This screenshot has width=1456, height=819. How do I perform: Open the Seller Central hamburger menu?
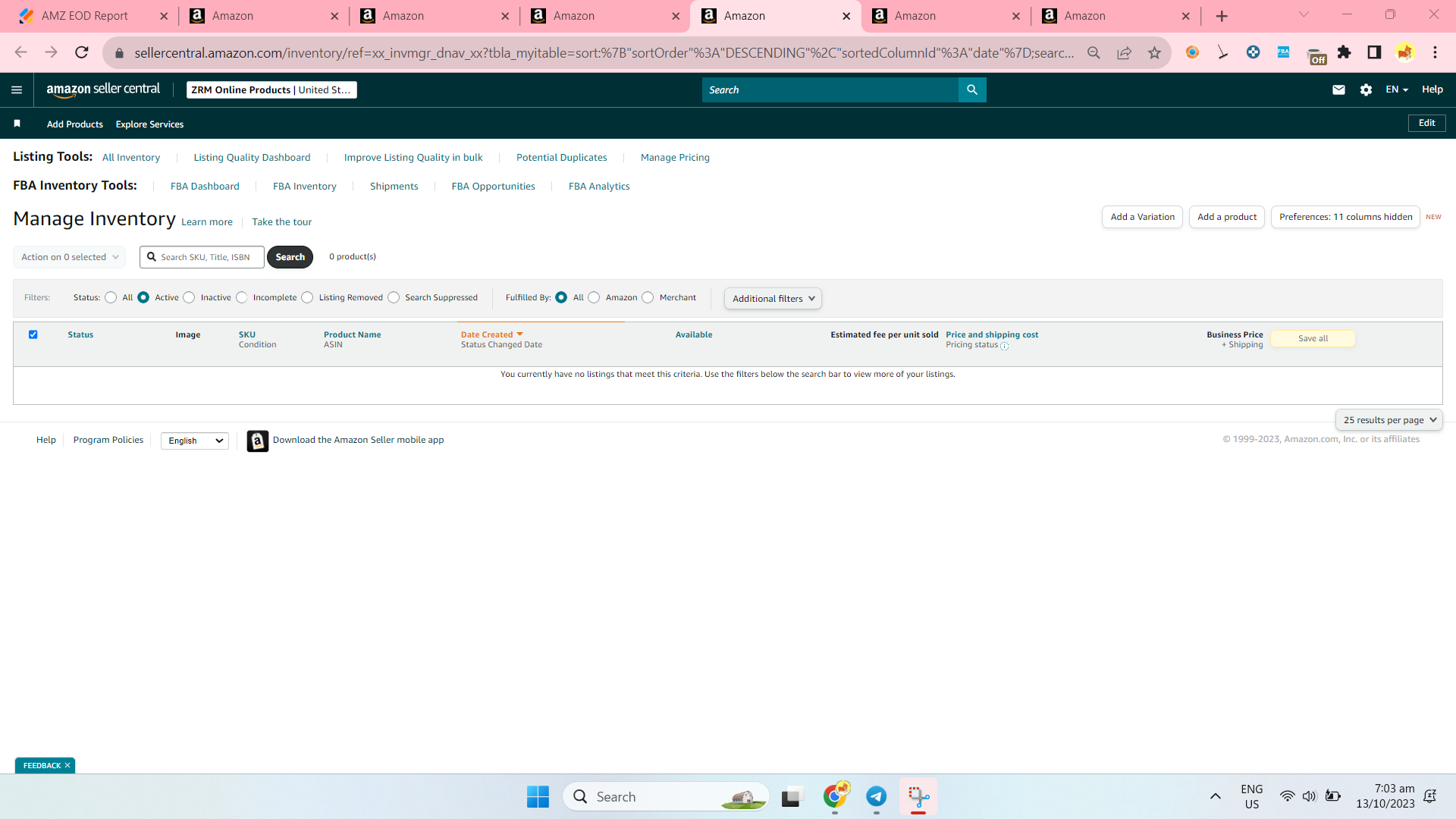(x=17, y=89)
